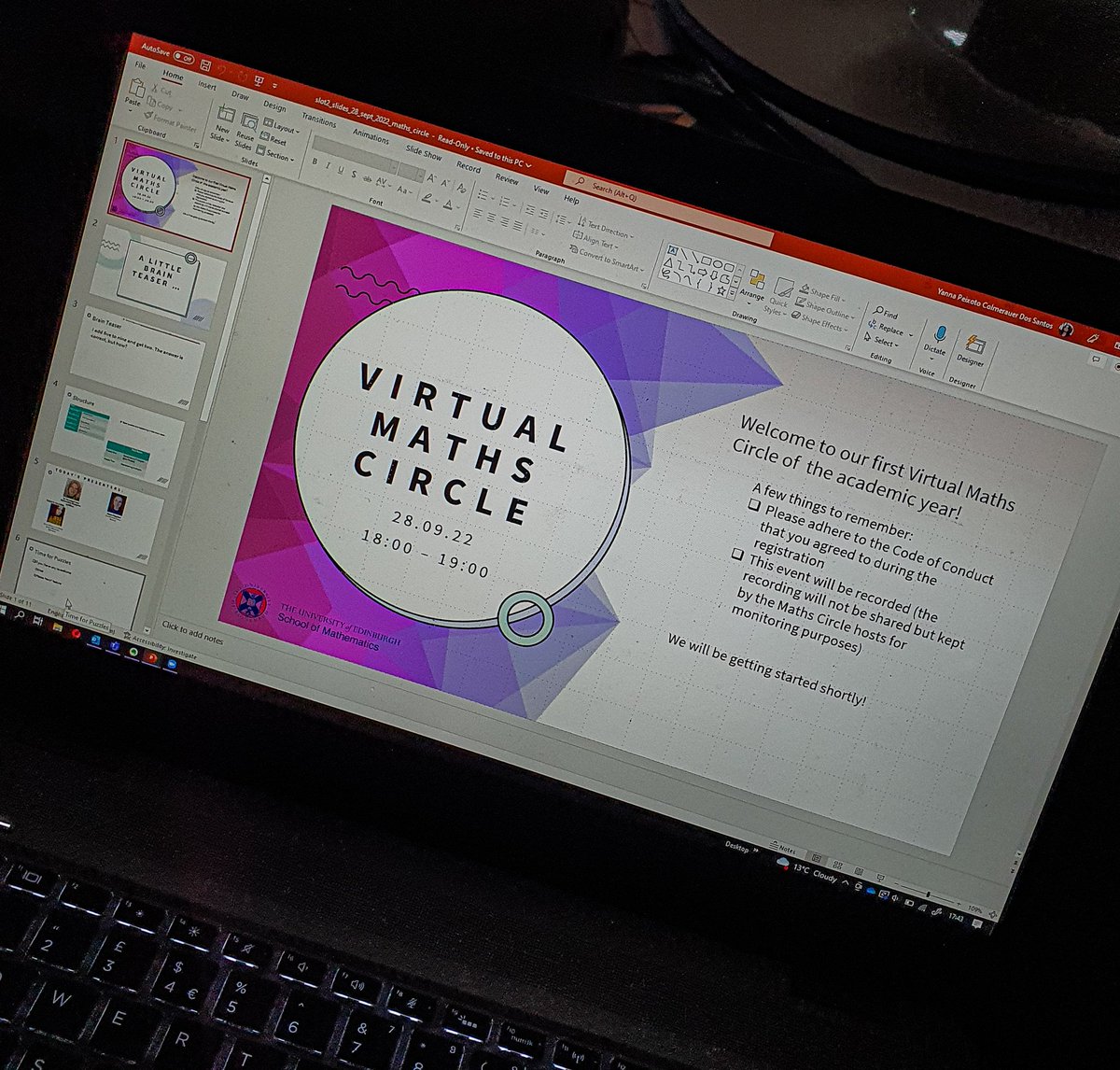The image size is (1120, 1070).
Task: Click the Paste clipboard icon
Action: click(137, 87)
